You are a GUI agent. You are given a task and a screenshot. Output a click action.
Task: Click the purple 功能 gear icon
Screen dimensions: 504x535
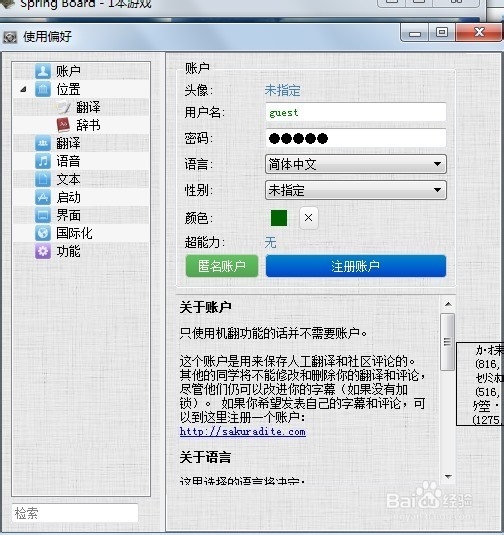click(x=43, y=251)
